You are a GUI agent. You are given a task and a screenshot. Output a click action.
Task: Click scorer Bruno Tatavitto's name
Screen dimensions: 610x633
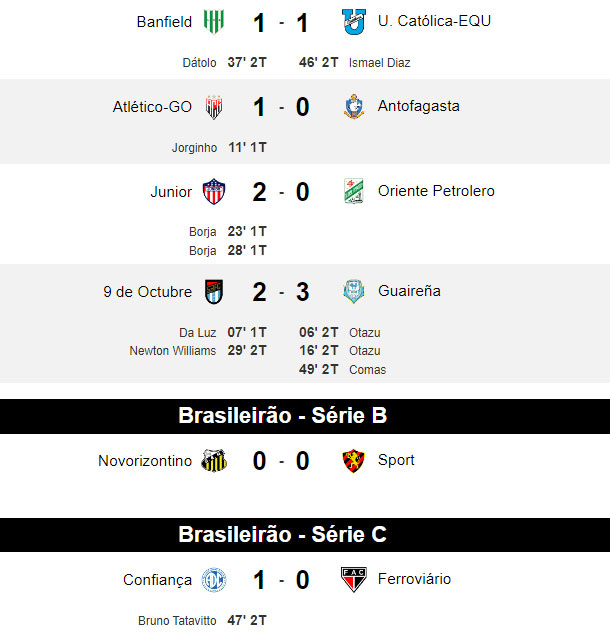tap(177, 620)
